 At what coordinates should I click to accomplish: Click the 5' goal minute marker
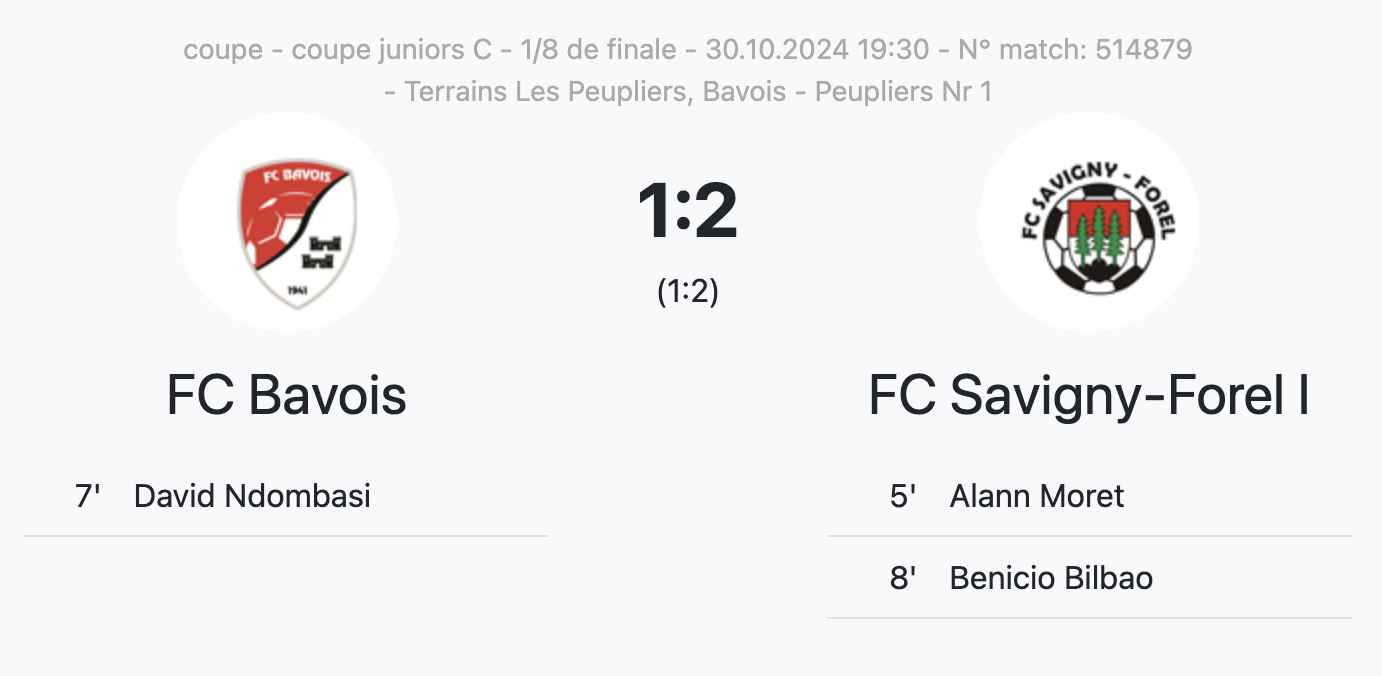pos(903,496)
